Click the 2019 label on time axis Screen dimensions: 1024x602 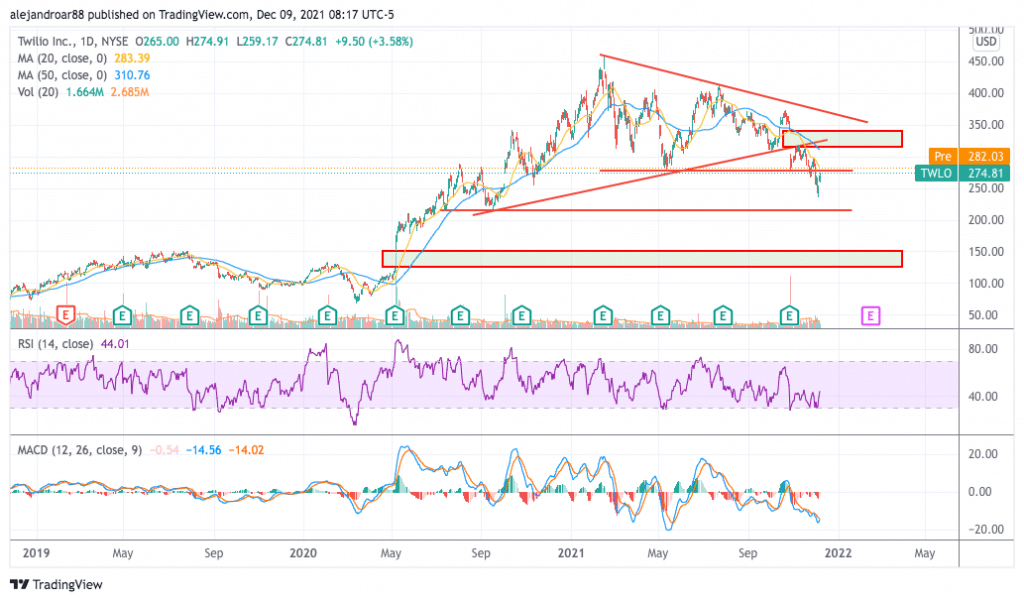36,553
